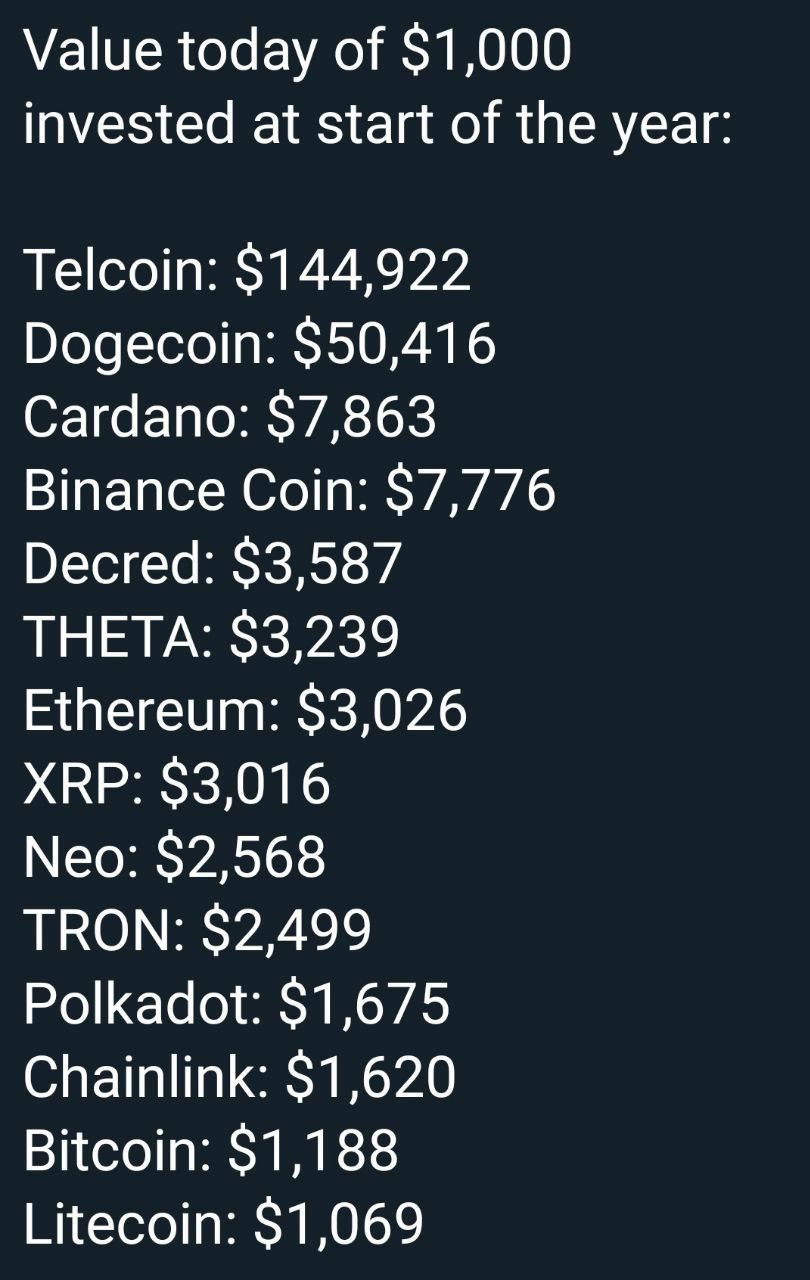
Task: Click the THETA $3,239 entry
Action: coord(211,637)
